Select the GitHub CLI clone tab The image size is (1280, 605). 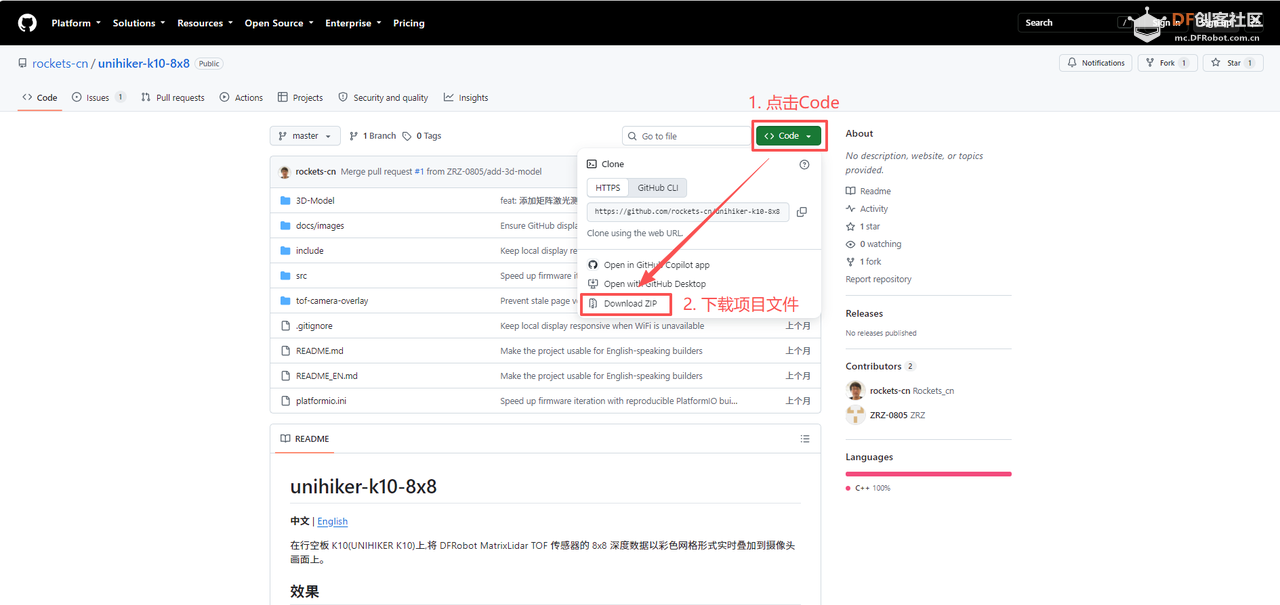(658, 188)
